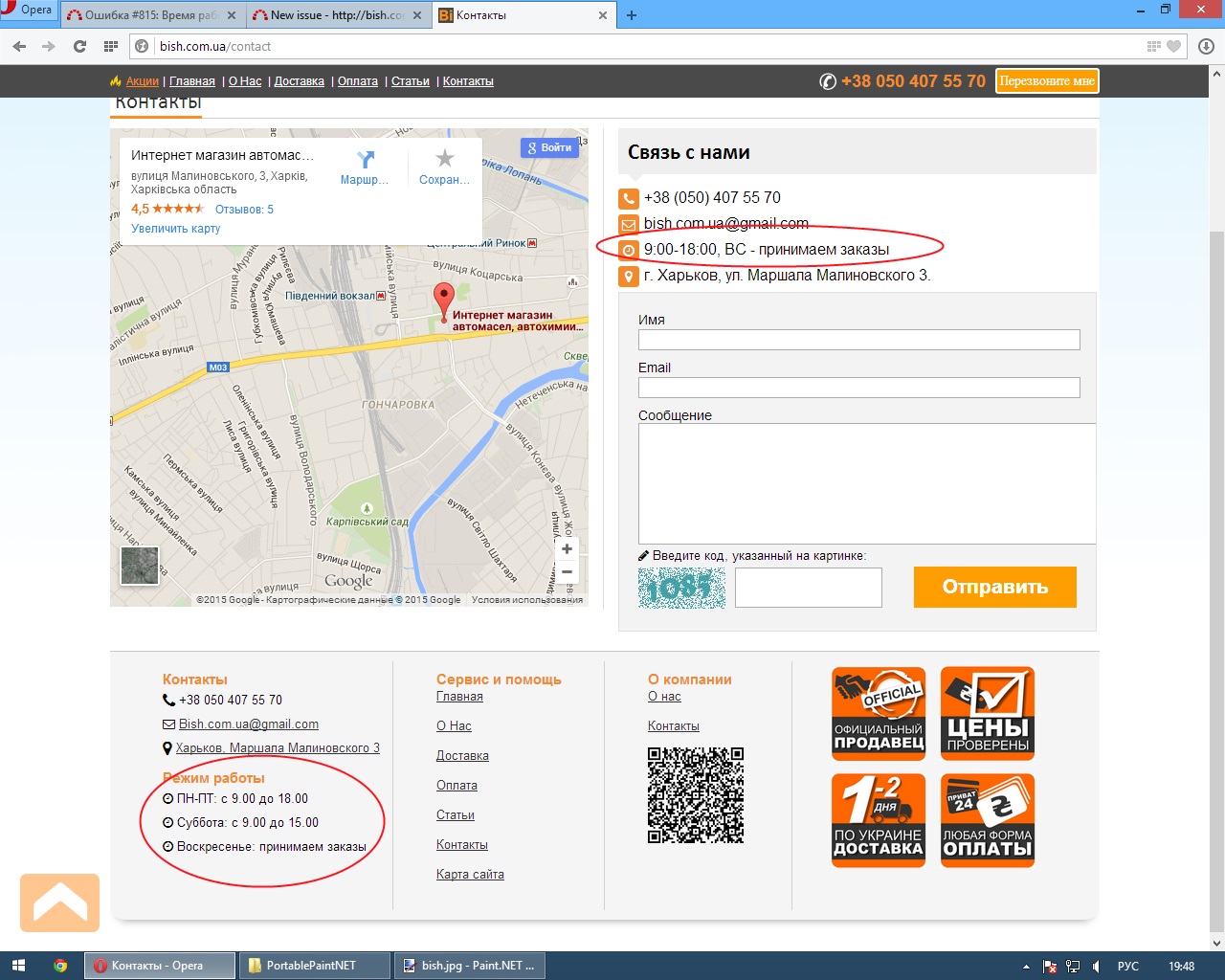Click the red map location pin

click(443, 299)
